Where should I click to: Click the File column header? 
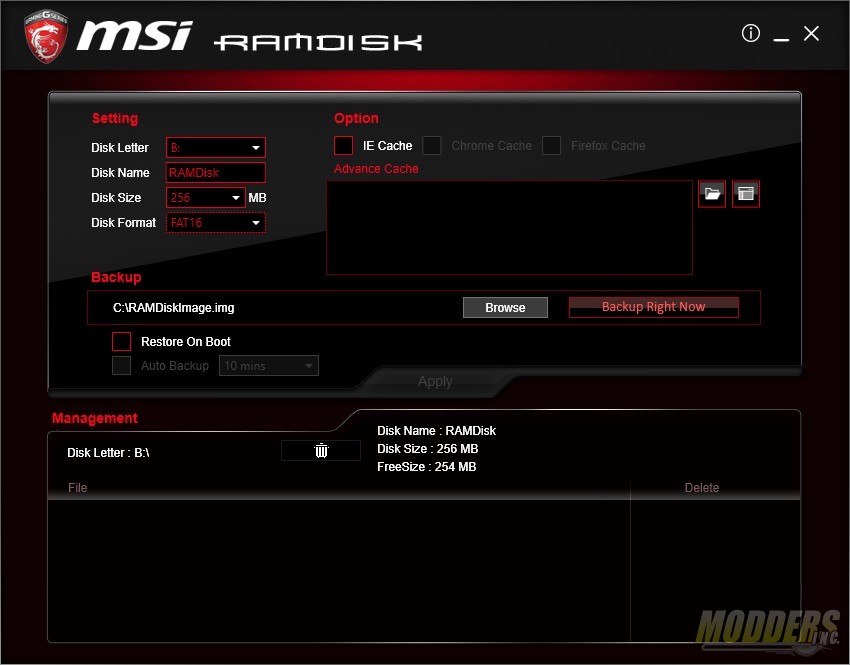(78, 488)
